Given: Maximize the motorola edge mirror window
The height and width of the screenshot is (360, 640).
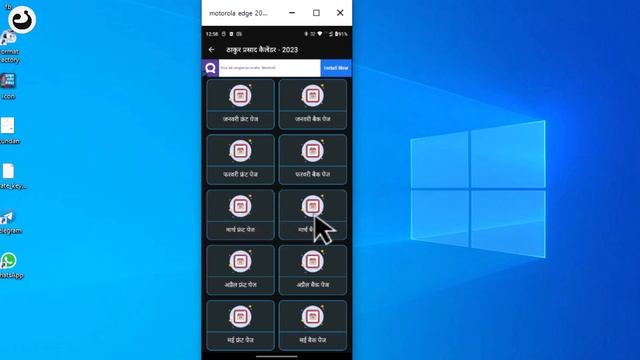Looking at the screenshot, I should click(316, 13).
